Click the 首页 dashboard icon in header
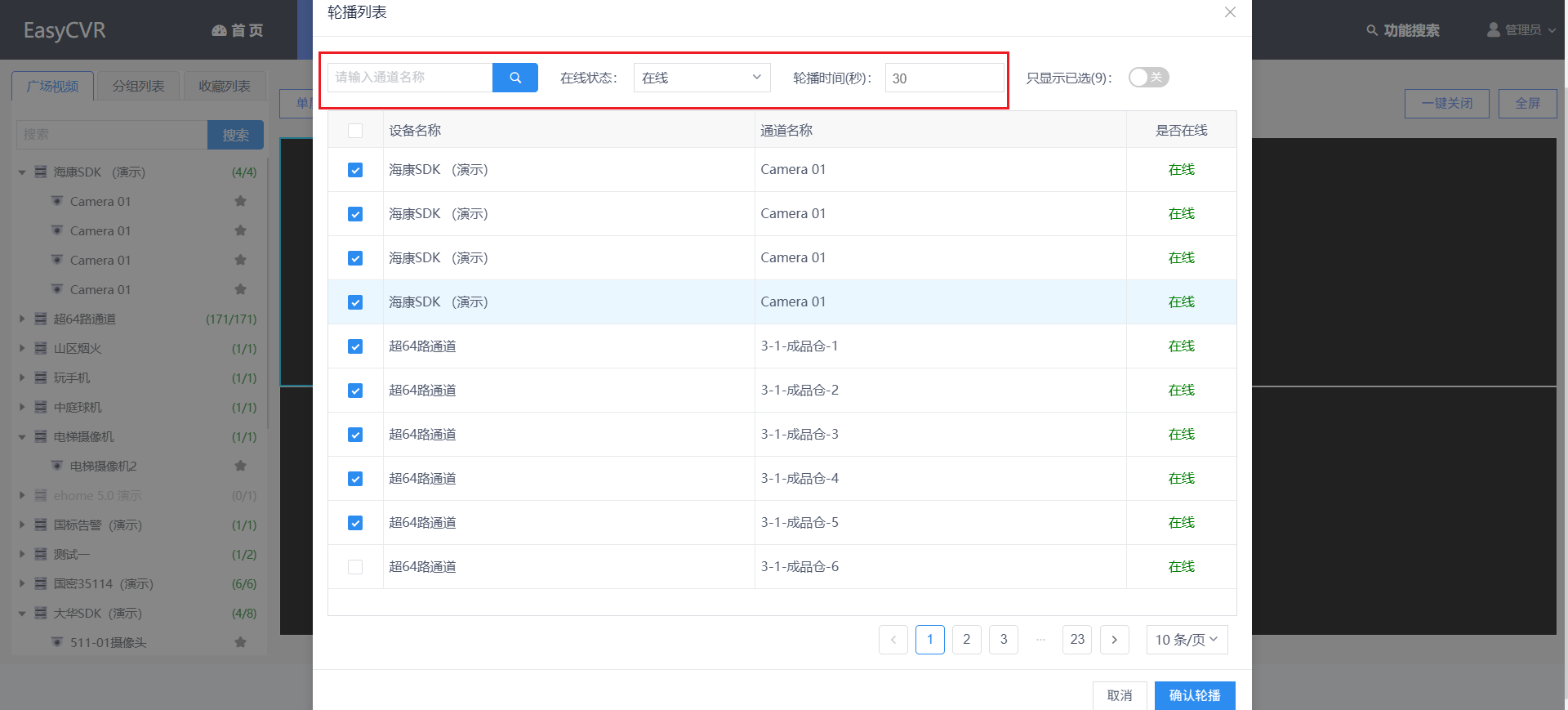Viewport: 1568px width, 710px height. pyautogui.click(x=219, y=30)
